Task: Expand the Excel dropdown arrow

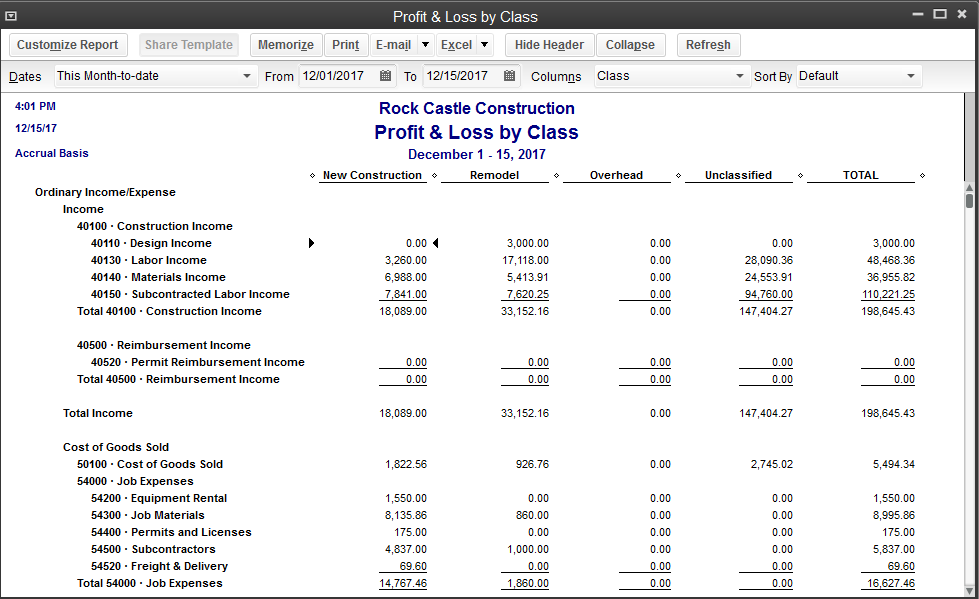Action: (485, 45)
